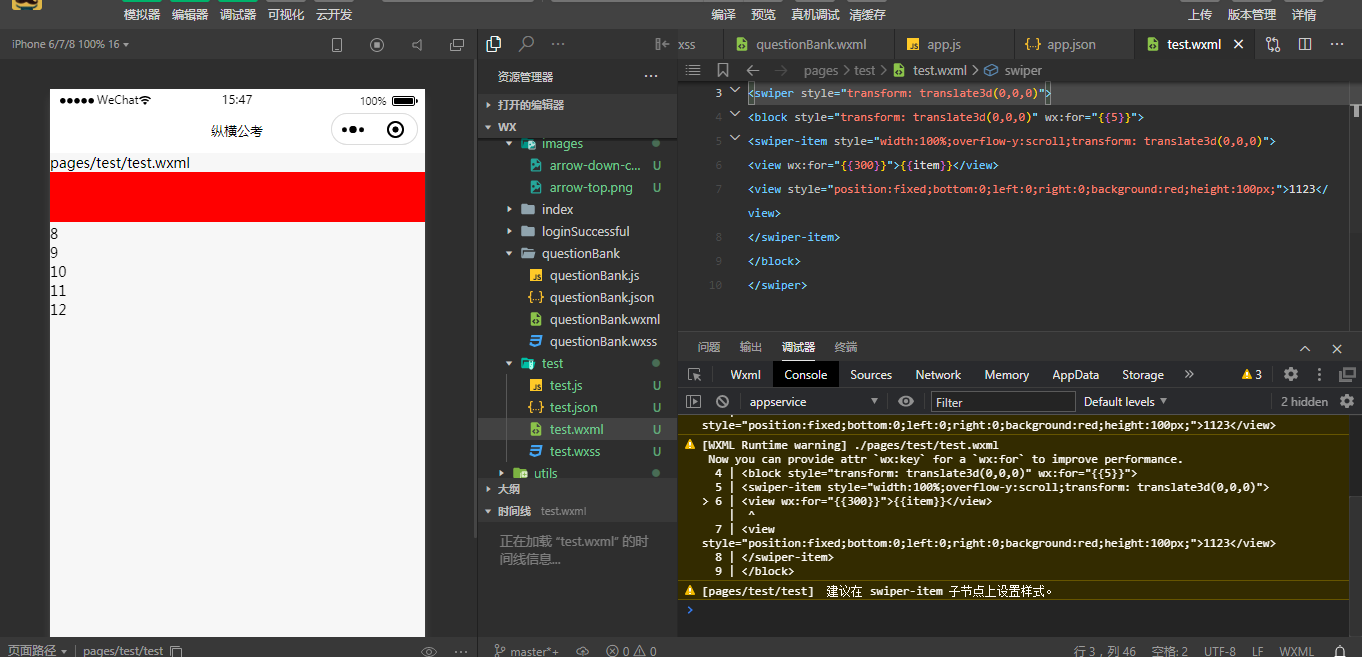Open questionBank.wxss in the file tree
The height and width of the screenshot is (657, 1362).
click(x=603, y=341)
